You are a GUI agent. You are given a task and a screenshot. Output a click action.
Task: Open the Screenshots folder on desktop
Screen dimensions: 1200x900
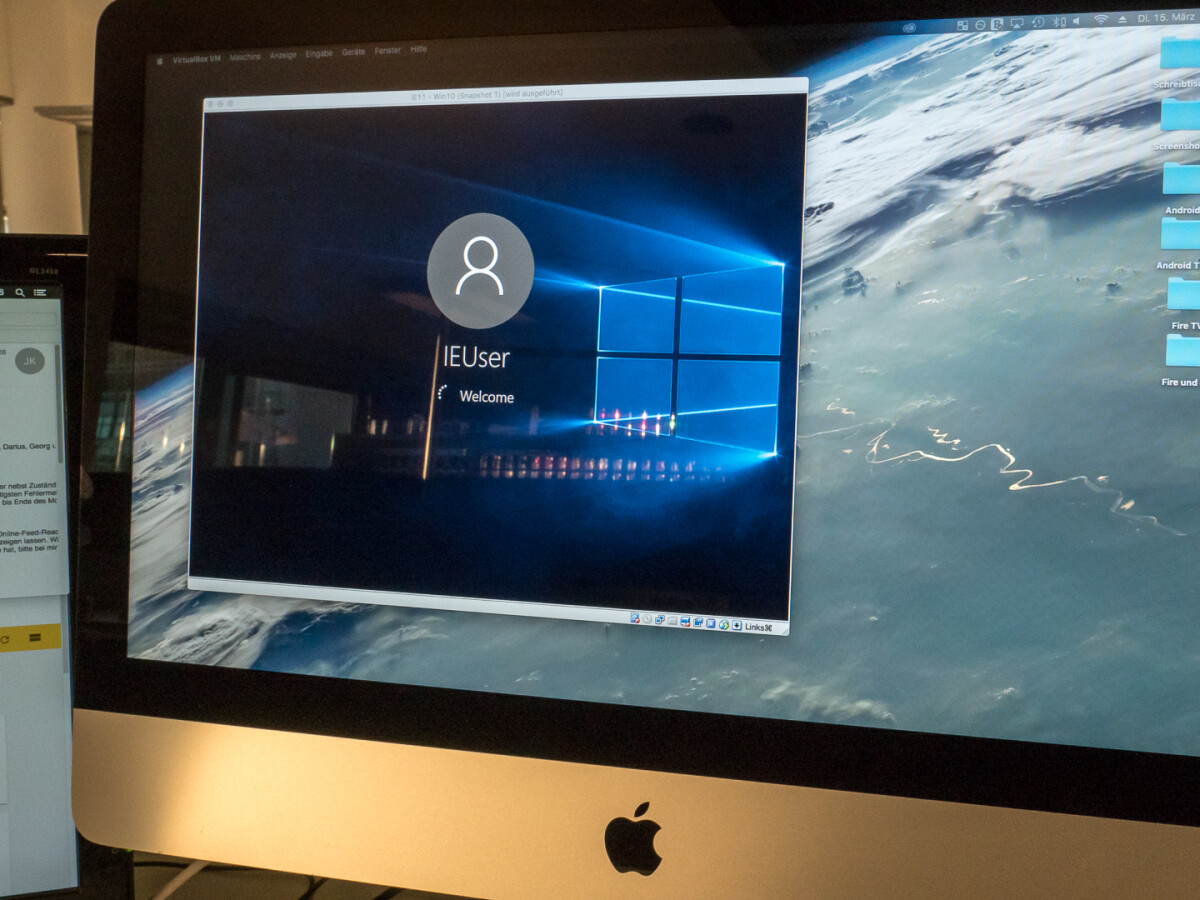click(x=1181, y=115)
